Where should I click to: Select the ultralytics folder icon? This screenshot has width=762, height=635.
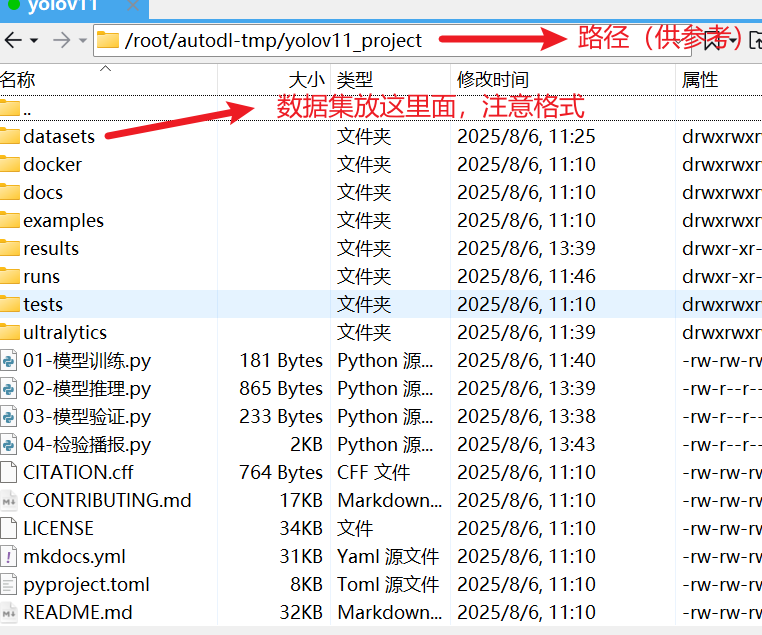(10, 332)
